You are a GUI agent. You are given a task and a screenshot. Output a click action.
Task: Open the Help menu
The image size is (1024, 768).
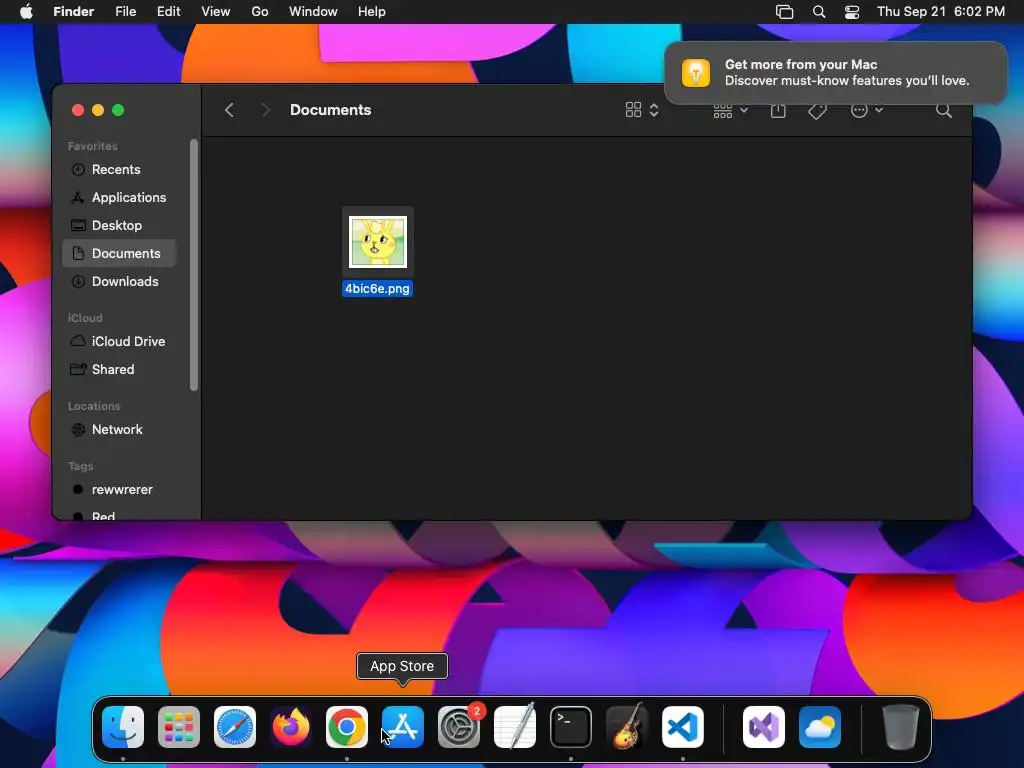click(x=372, y=12)
